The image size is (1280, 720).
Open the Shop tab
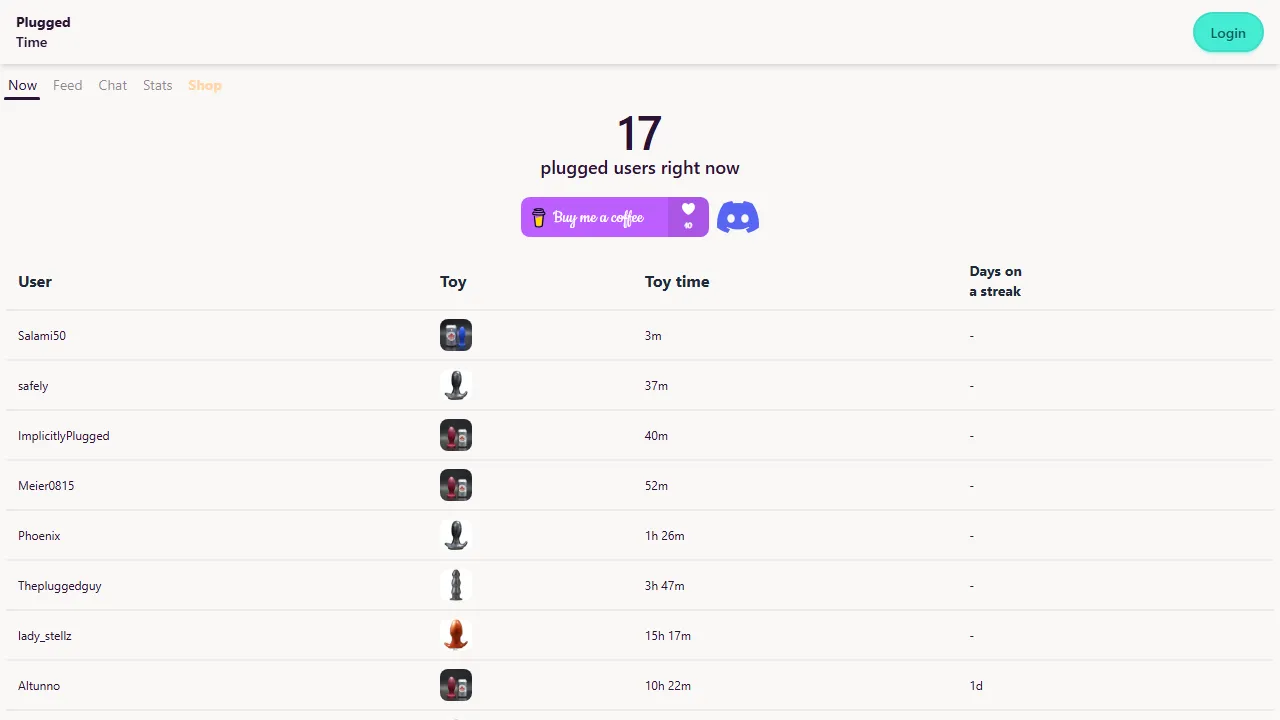(205, 85)
